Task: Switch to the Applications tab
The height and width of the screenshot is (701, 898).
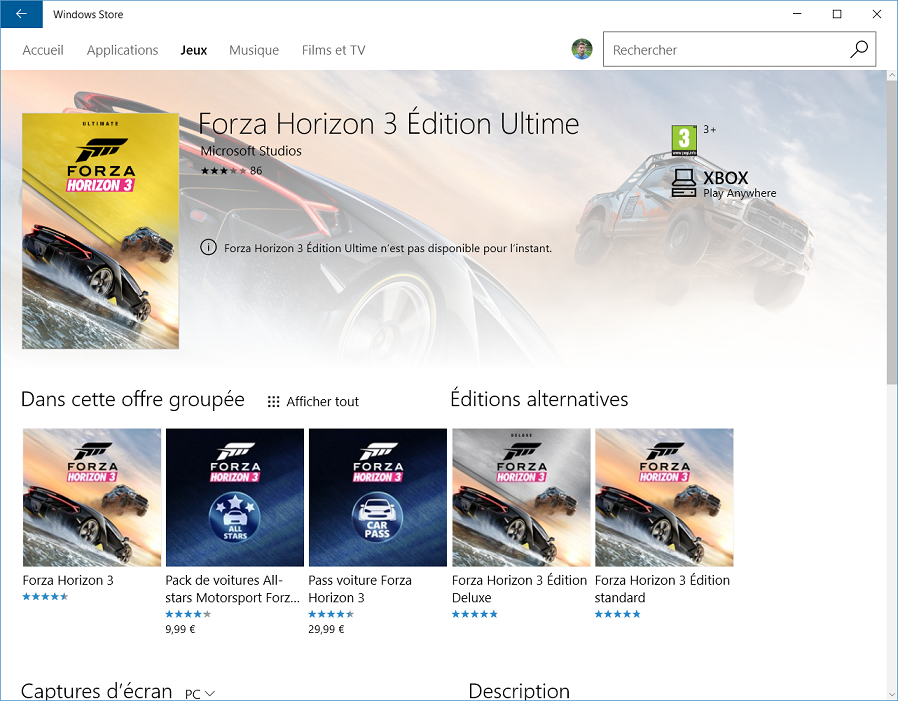Action: (123, 50)
